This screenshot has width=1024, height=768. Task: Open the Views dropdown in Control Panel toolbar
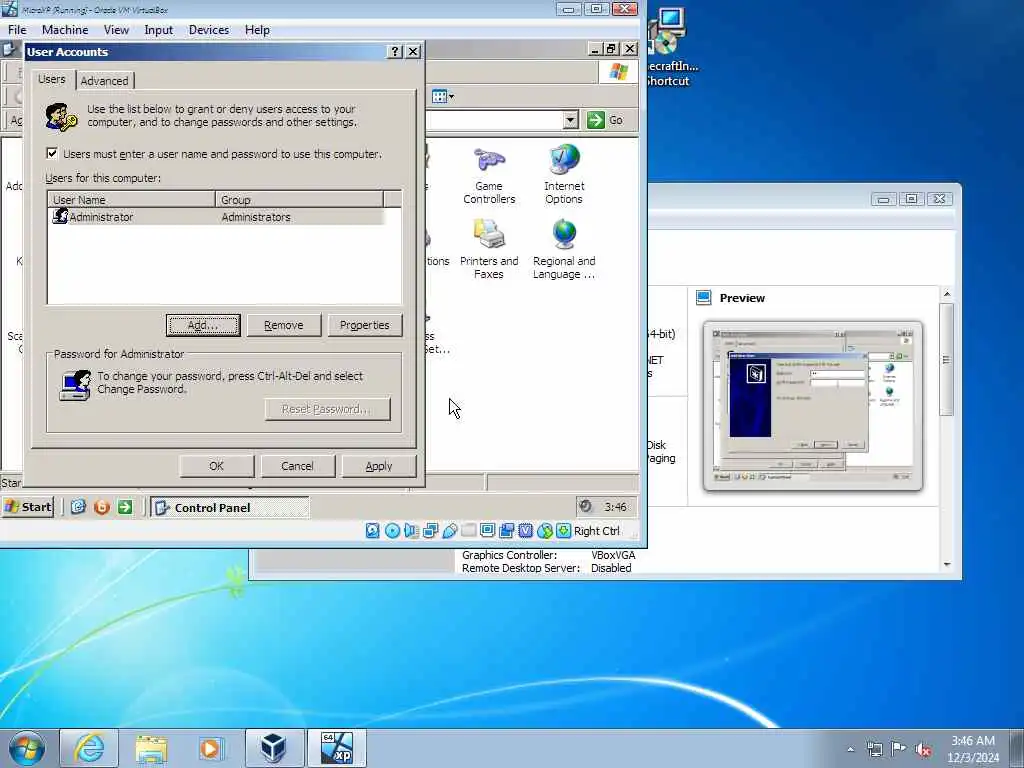pyautogui.click(x=443, y=97)
